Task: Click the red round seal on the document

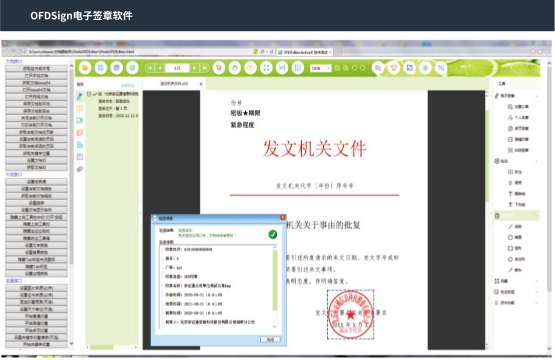Action: click(x=350, y=314)
